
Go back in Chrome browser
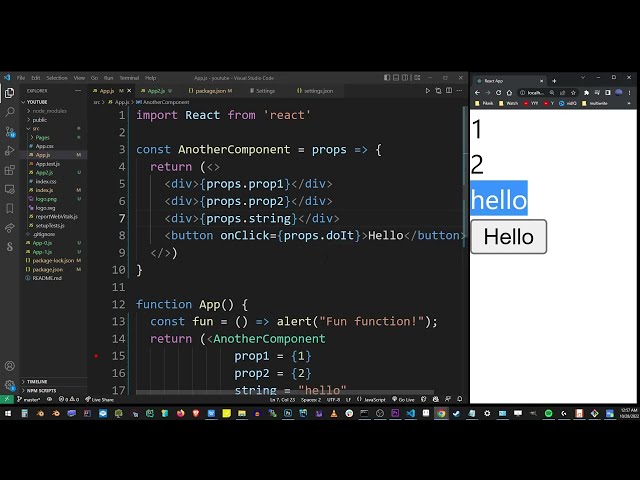click(x=477, y=93)
